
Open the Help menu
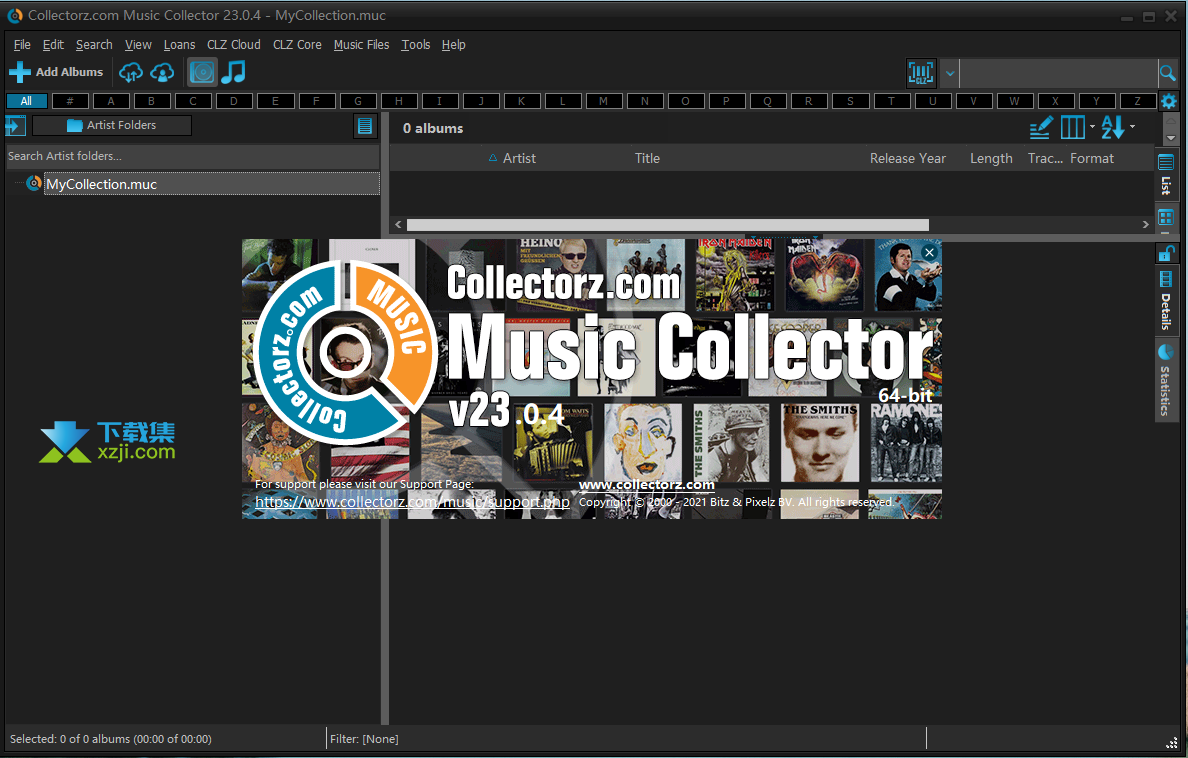(x=454, y=45)
